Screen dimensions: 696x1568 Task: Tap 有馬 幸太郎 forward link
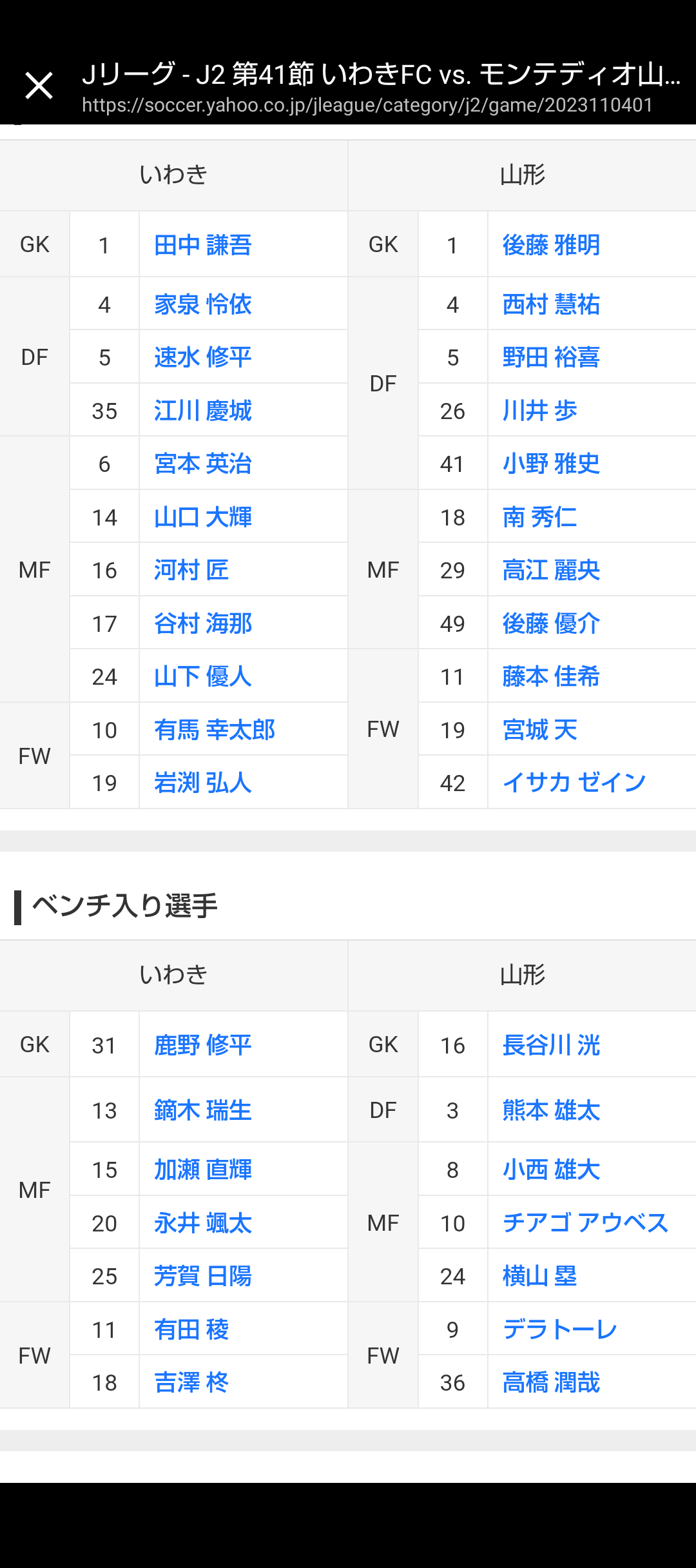[214, 730]
